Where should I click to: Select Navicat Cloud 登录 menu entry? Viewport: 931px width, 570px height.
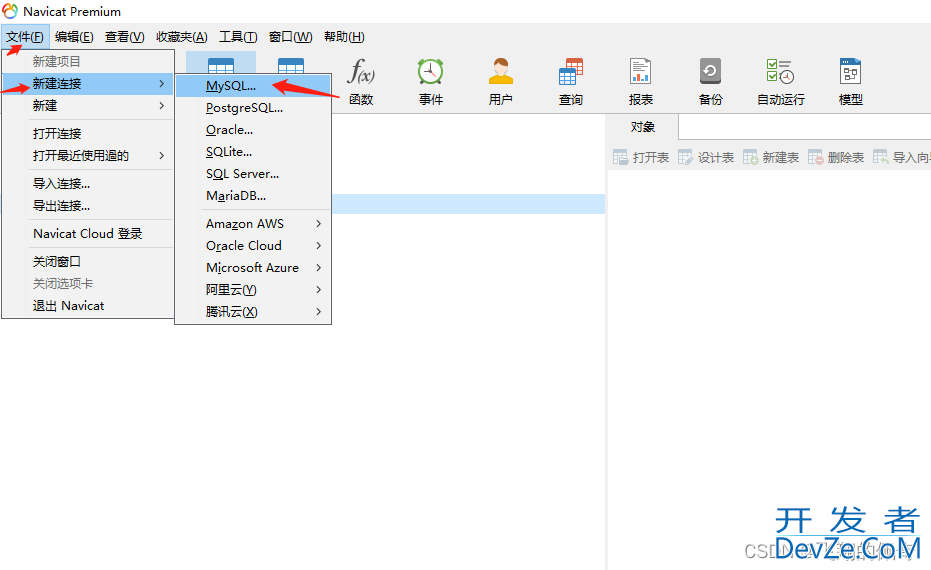tap(87, 234)
